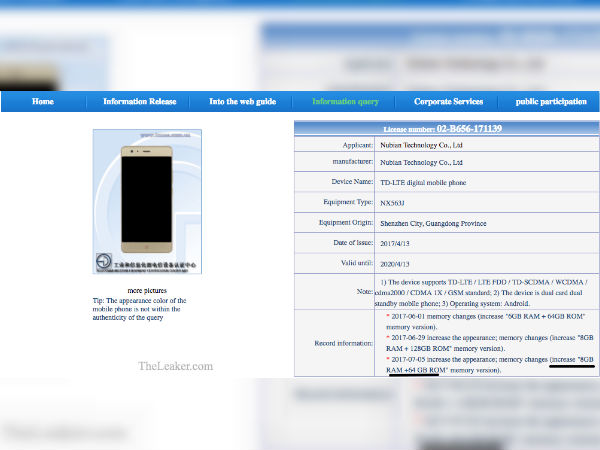Screen dimensions: 600x450
Task: Open the Home navigation item
Action: point(43,101)
